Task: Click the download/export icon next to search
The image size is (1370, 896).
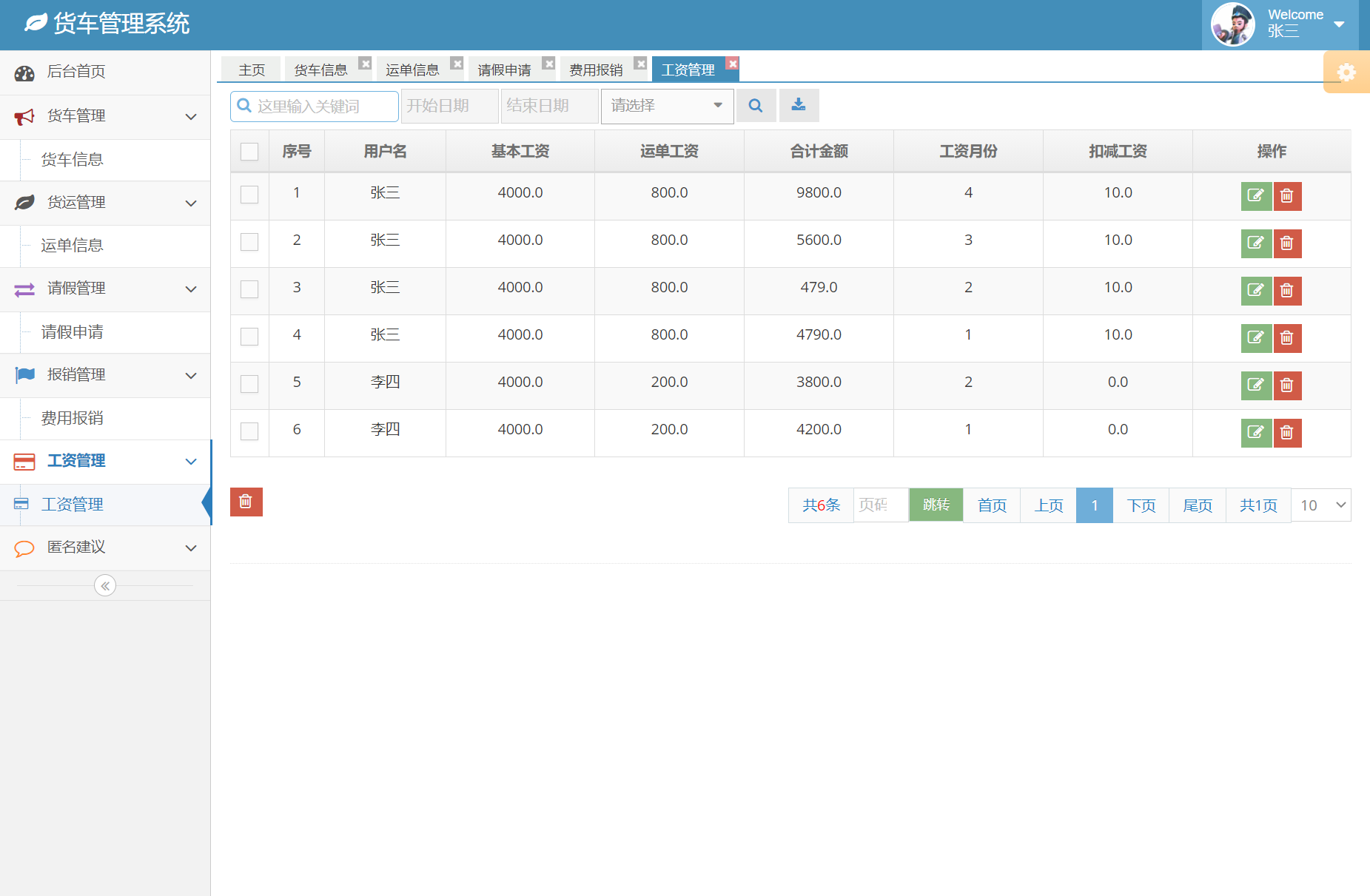Action: [x=799, y=105]
